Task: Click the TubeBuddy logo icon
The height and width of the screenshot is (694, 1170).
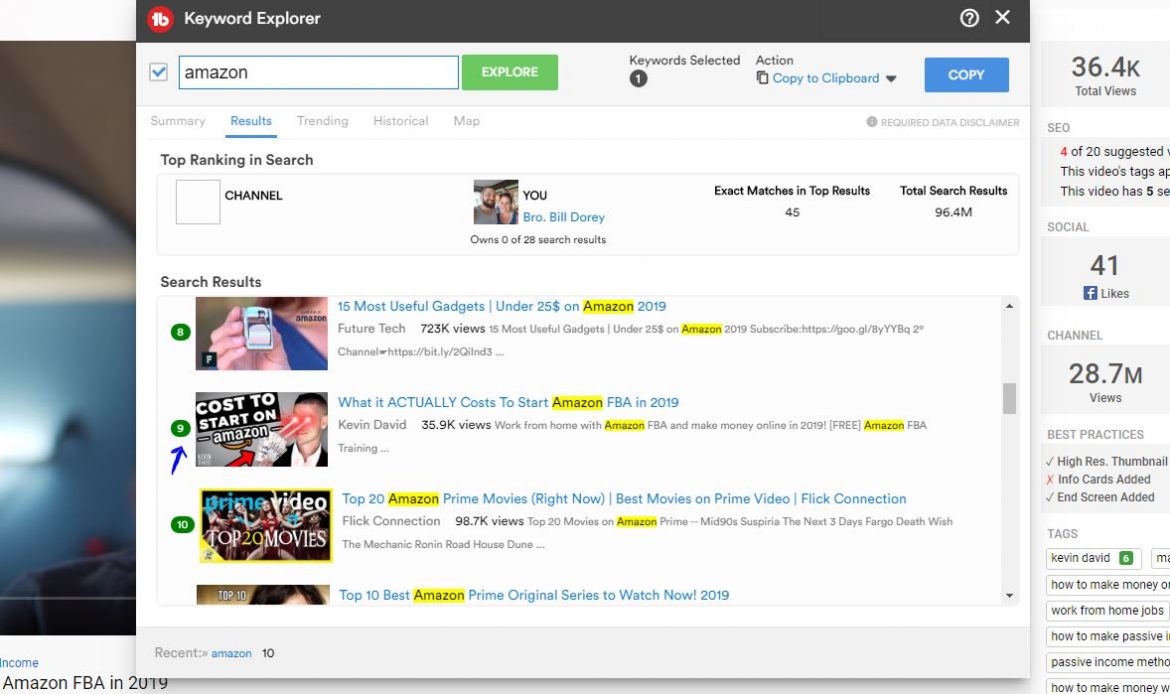Action: [160, 19]
